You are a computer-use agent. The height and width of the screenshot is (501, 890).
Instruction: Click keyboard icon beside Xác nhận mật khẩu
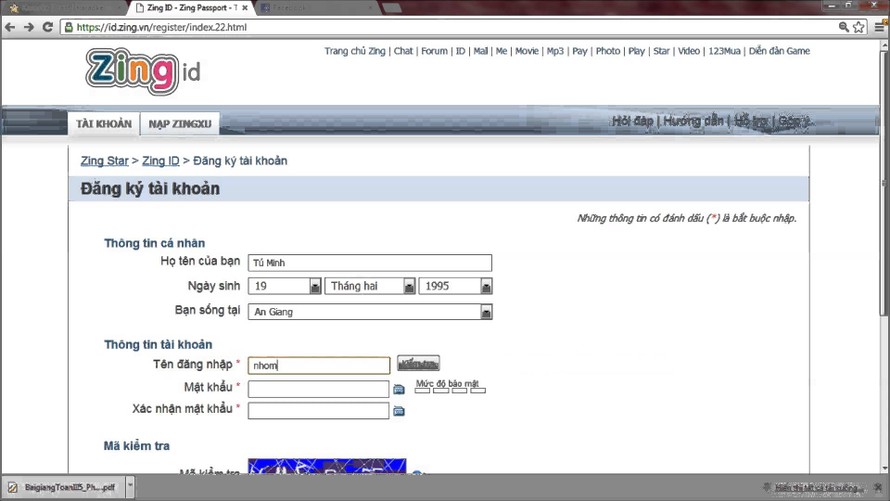pos(399,411)
